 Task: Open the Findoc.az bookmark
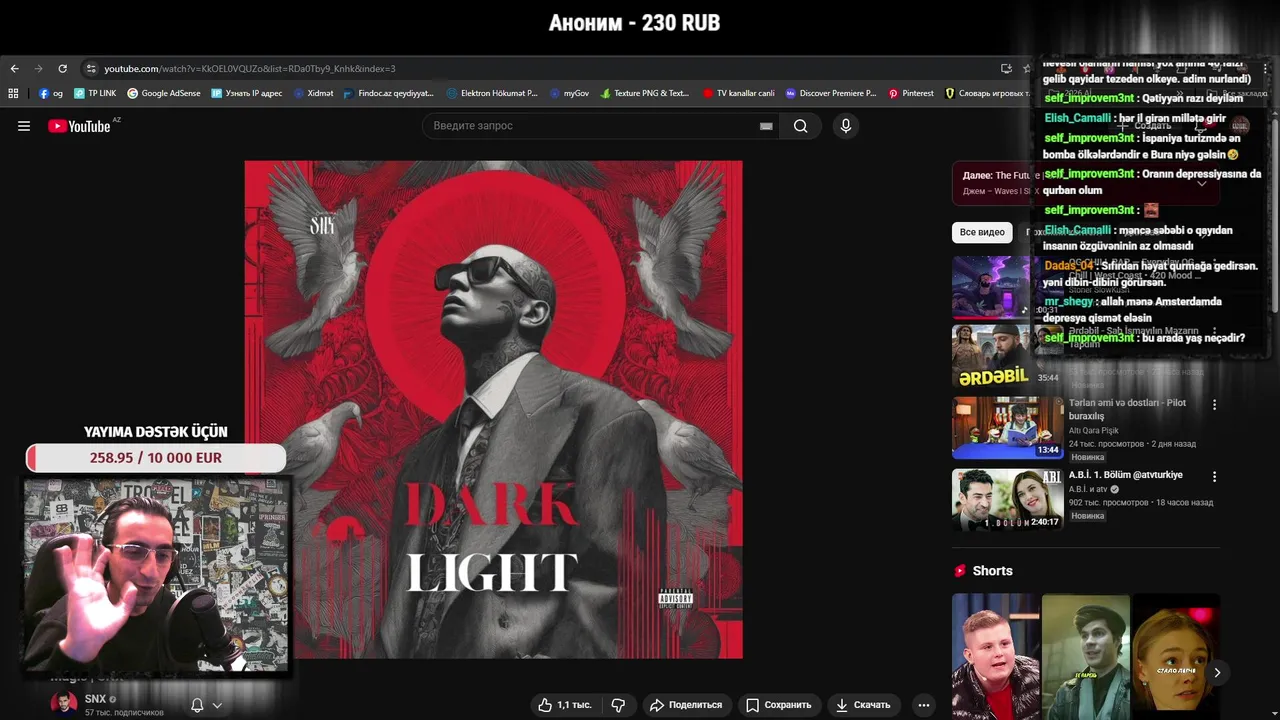click(x=388, y=93)
